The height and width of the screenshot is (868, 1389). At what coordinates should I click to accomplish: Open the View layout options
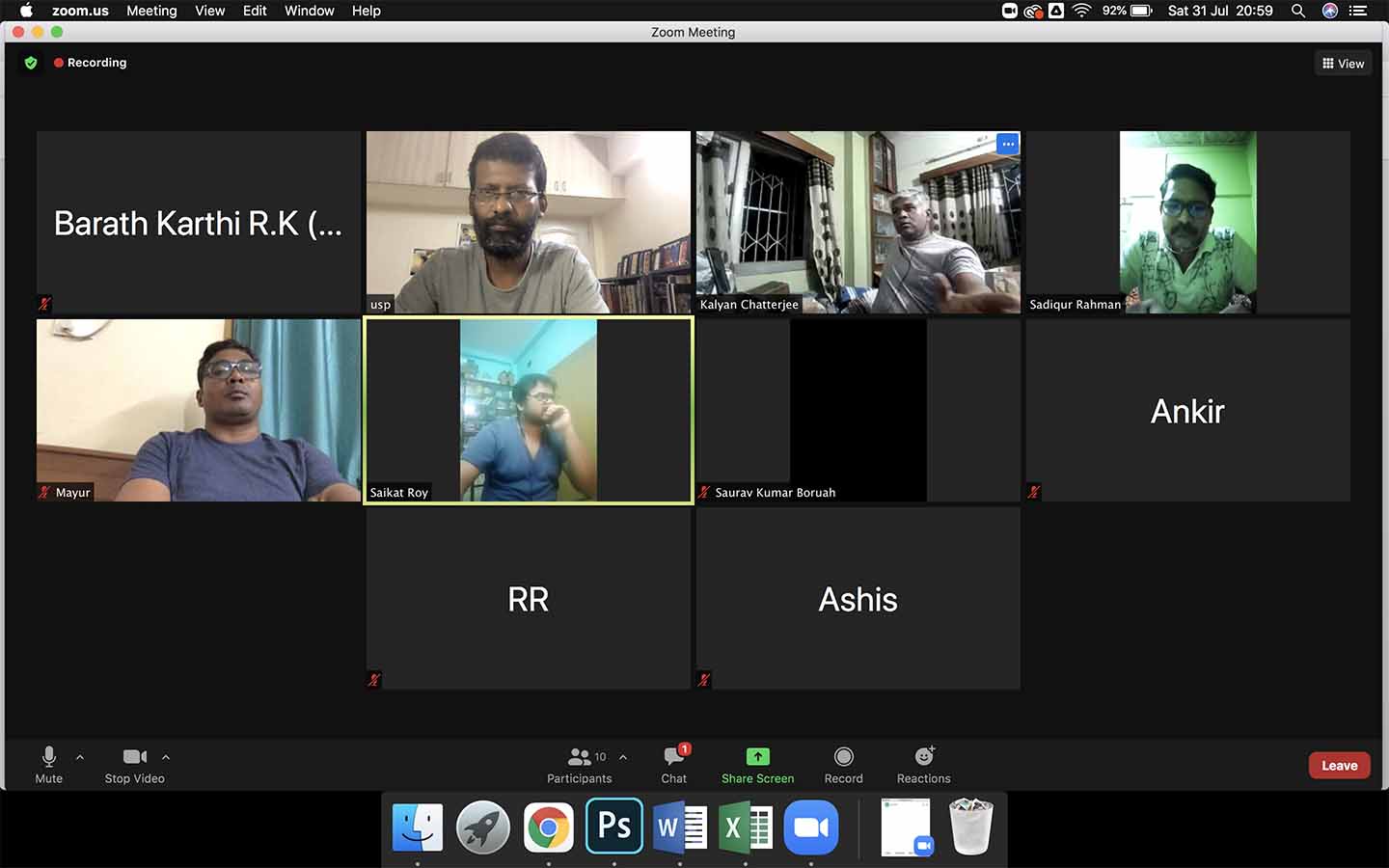(x=1343, y=64)
